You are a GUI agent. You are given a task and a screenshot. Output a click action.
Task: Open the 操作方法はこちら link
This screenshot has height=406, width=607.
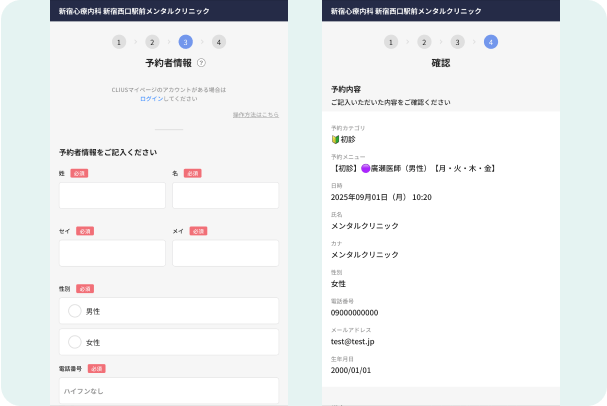(x=255, y=115)
